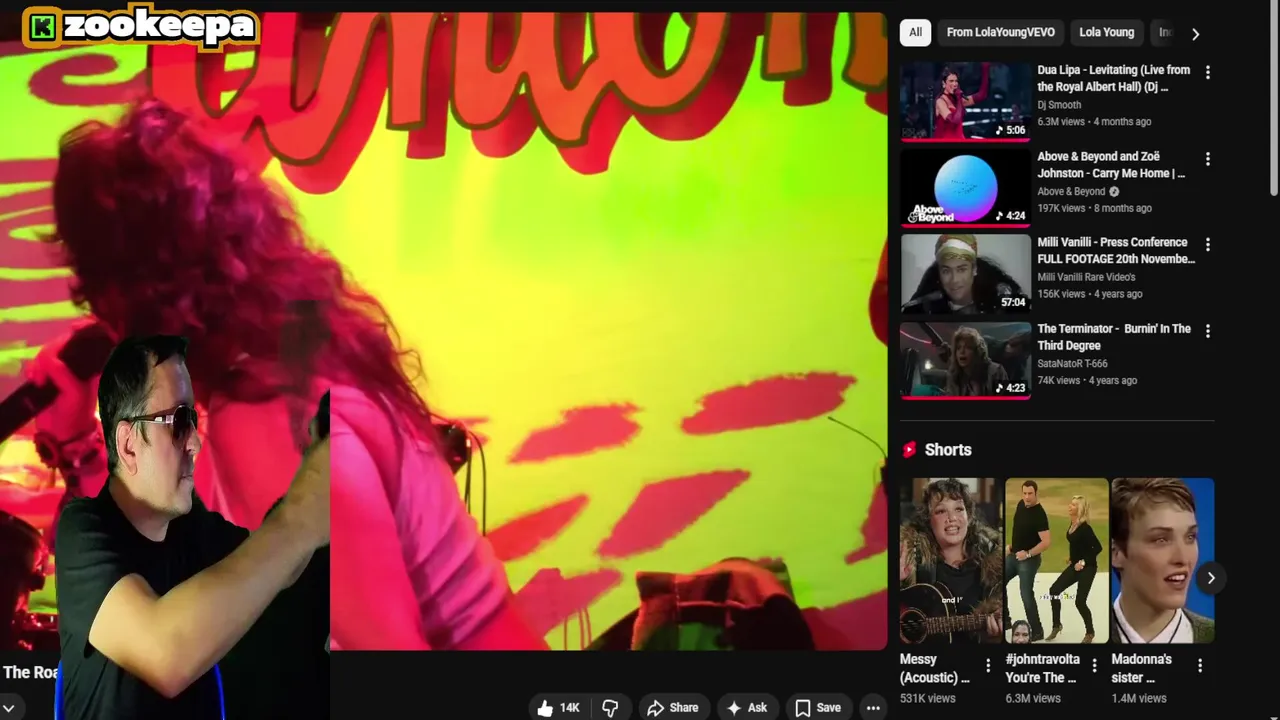1280x720 pixels.
Task: Open the #johntravolta short thumbnail
Action: [1056, 560]
